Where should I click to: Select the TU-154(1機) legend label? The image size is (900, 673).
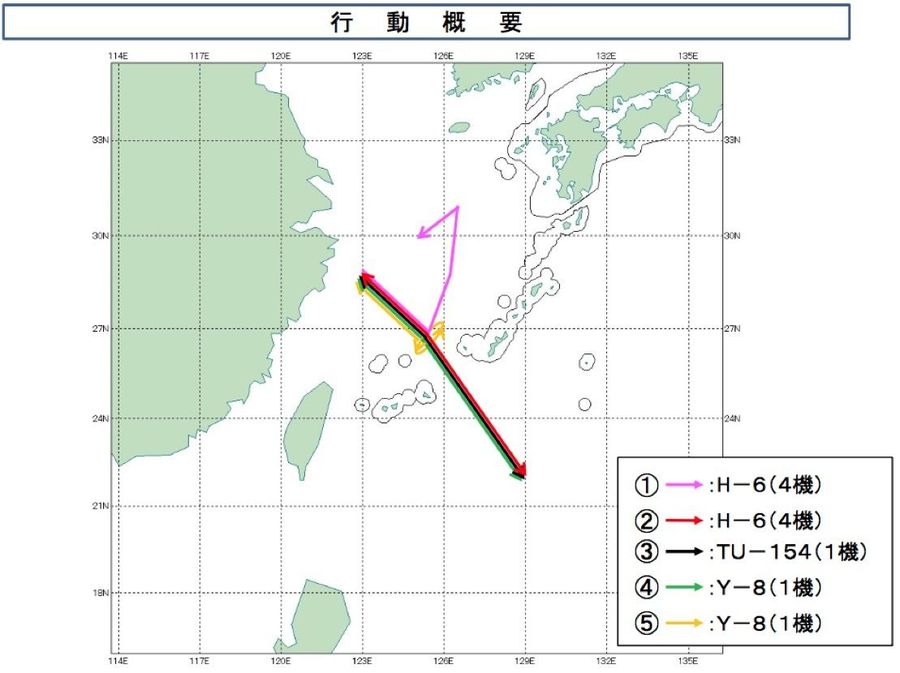[x=780, y=553]
